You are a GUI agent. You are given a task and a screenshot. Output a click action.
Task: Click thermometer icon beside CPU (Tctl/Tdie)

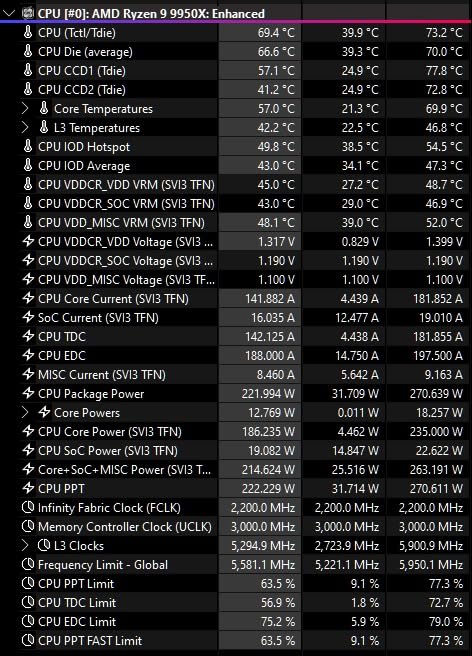coord(28,32)
